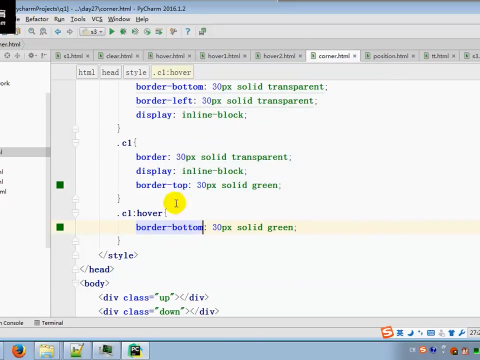Image resolution: width=480 pixels, height=360 pixels.
Task: Close the corner.html tab
Action: (x=355, y=56)
